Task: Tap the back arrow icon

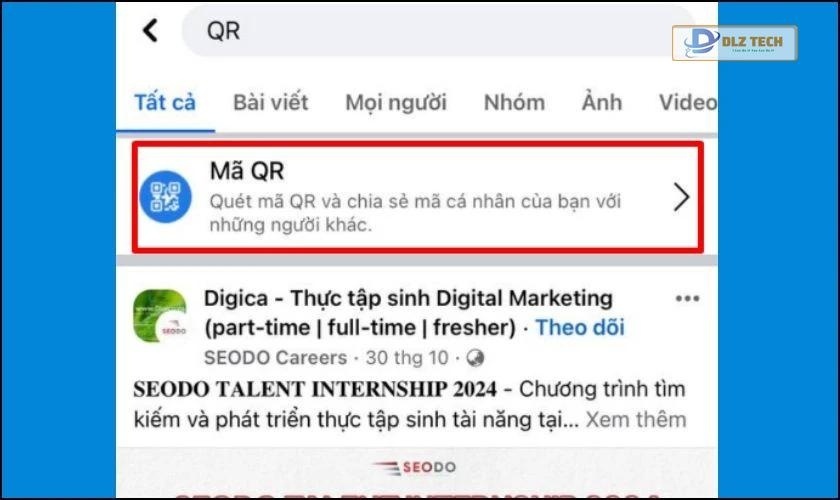Action: coord(151,30)
